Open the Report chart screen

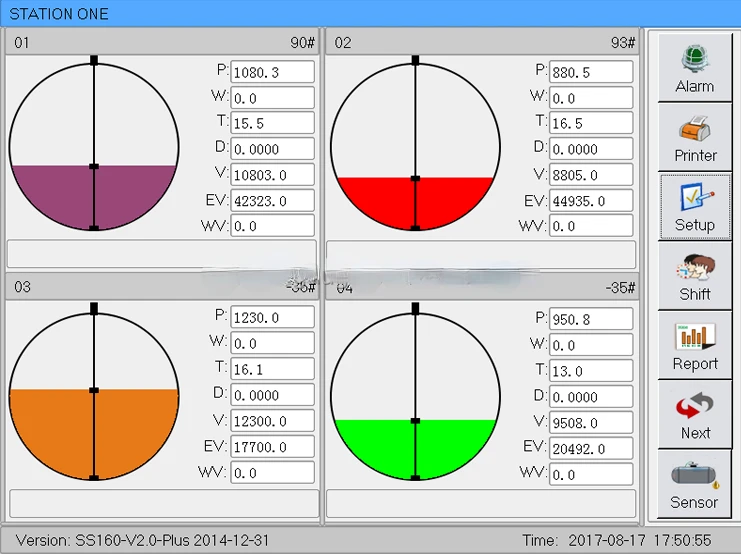click(694, 346)
